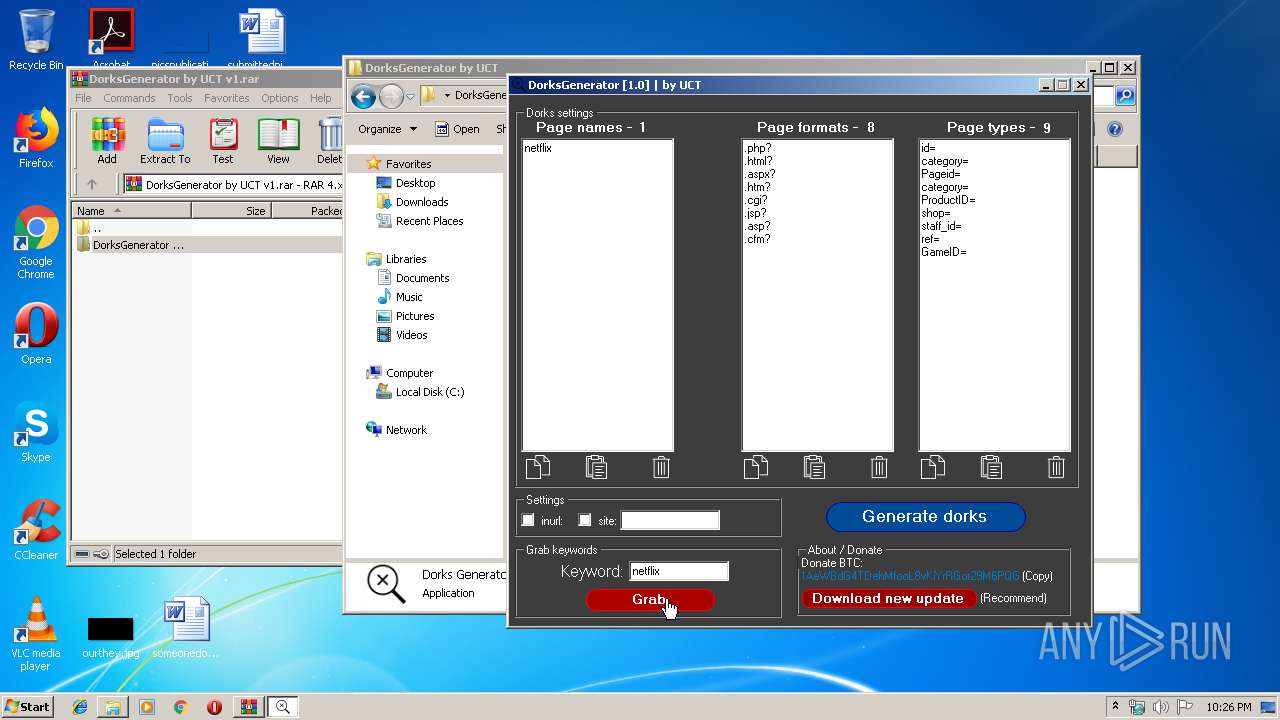Select ProductID= in Page types
1280x720 pixels.
tap(948, 200)
